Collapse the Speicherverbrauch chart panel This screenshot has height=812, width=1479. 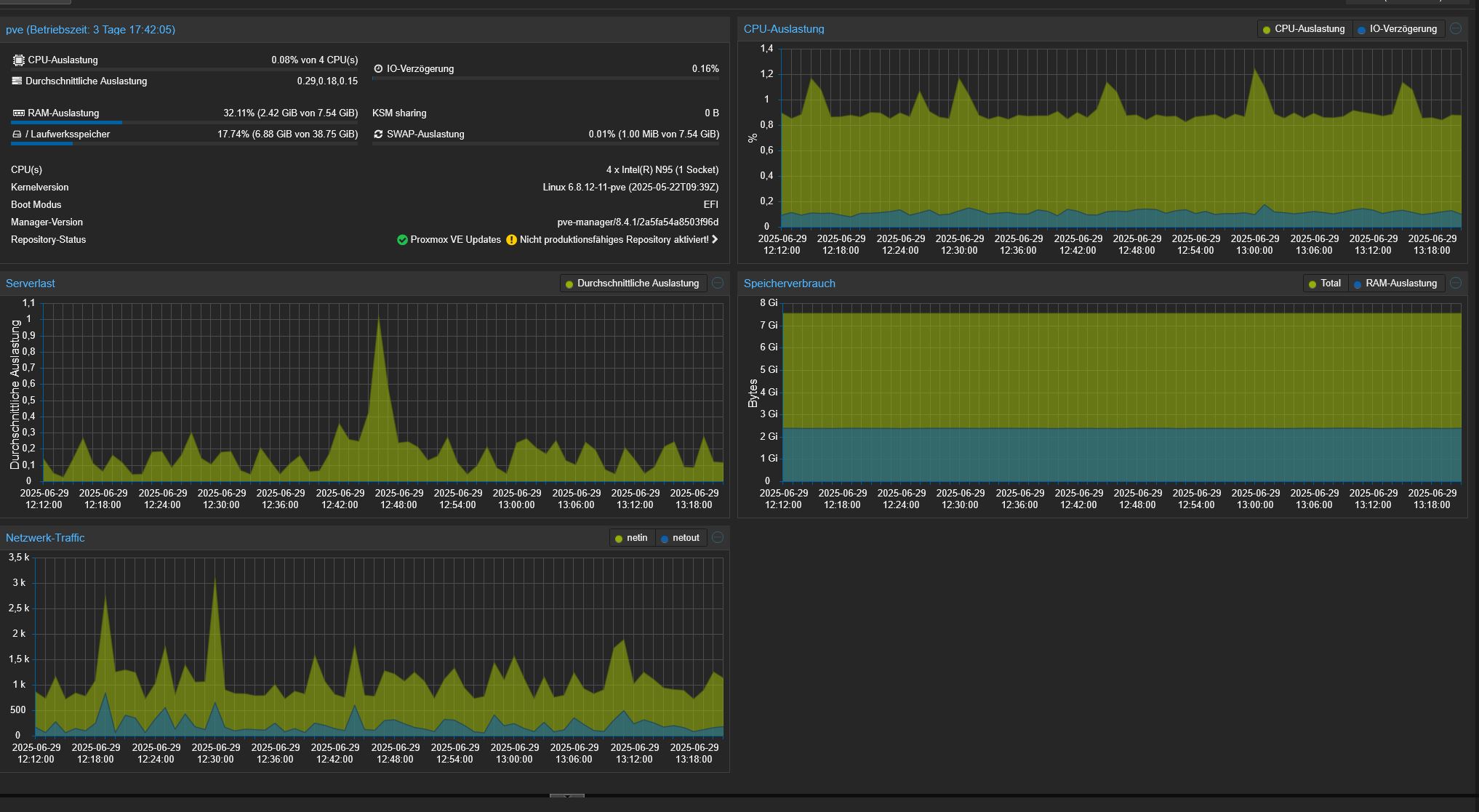click(1456, 283)
